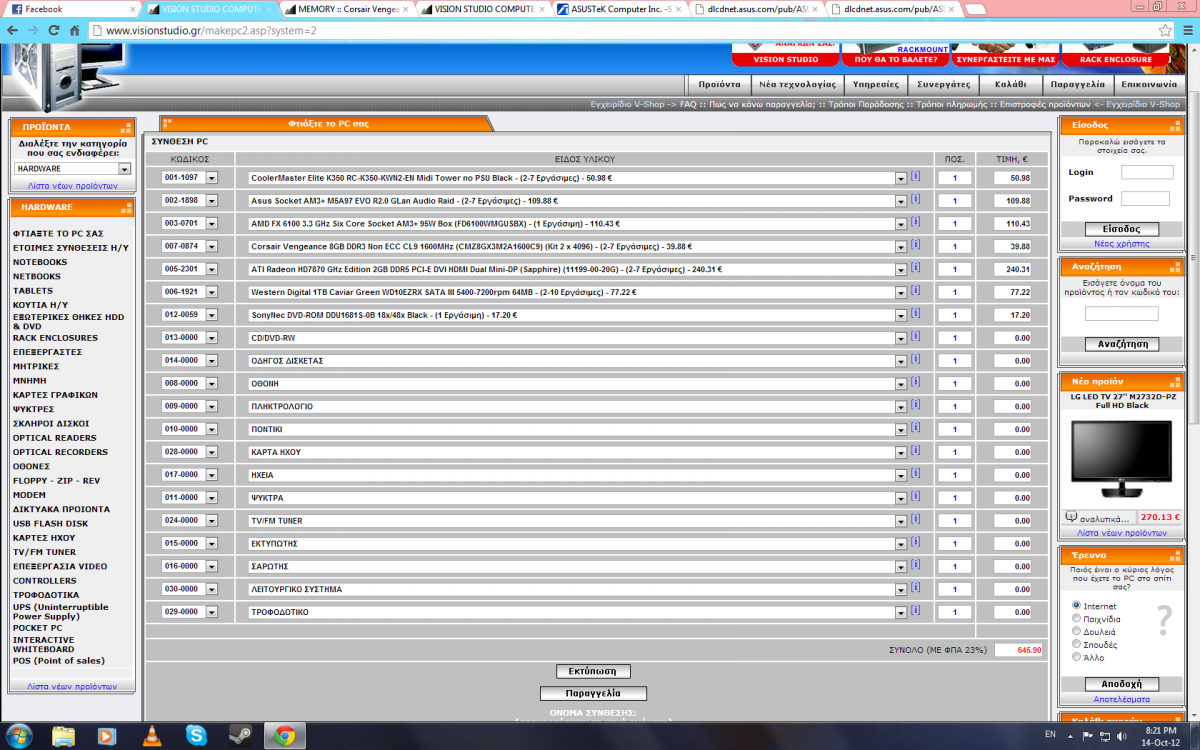Select Internet radio option in survey

point(1076,606)
